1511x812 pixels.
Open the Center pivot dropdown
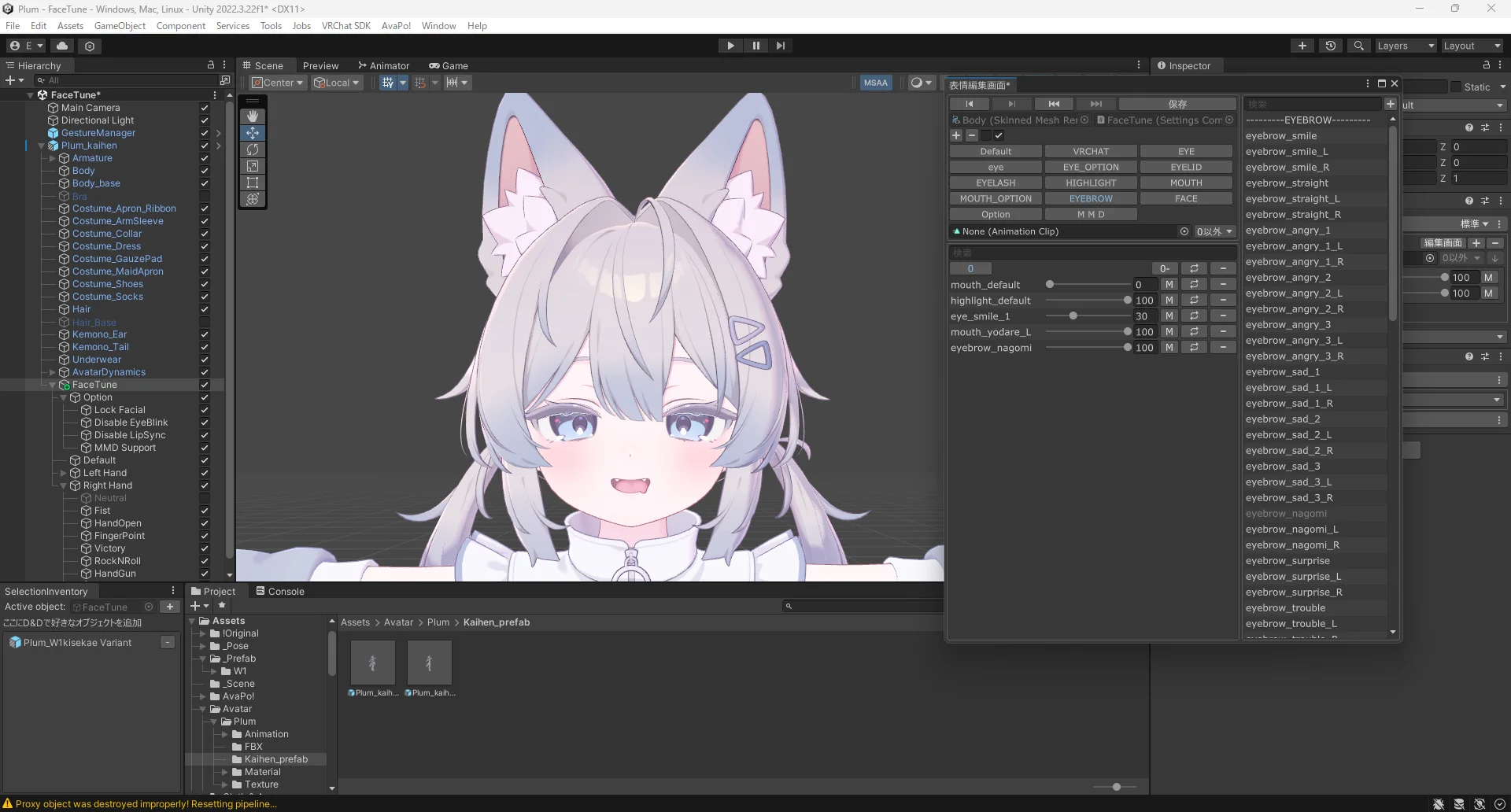pos(278,83)
